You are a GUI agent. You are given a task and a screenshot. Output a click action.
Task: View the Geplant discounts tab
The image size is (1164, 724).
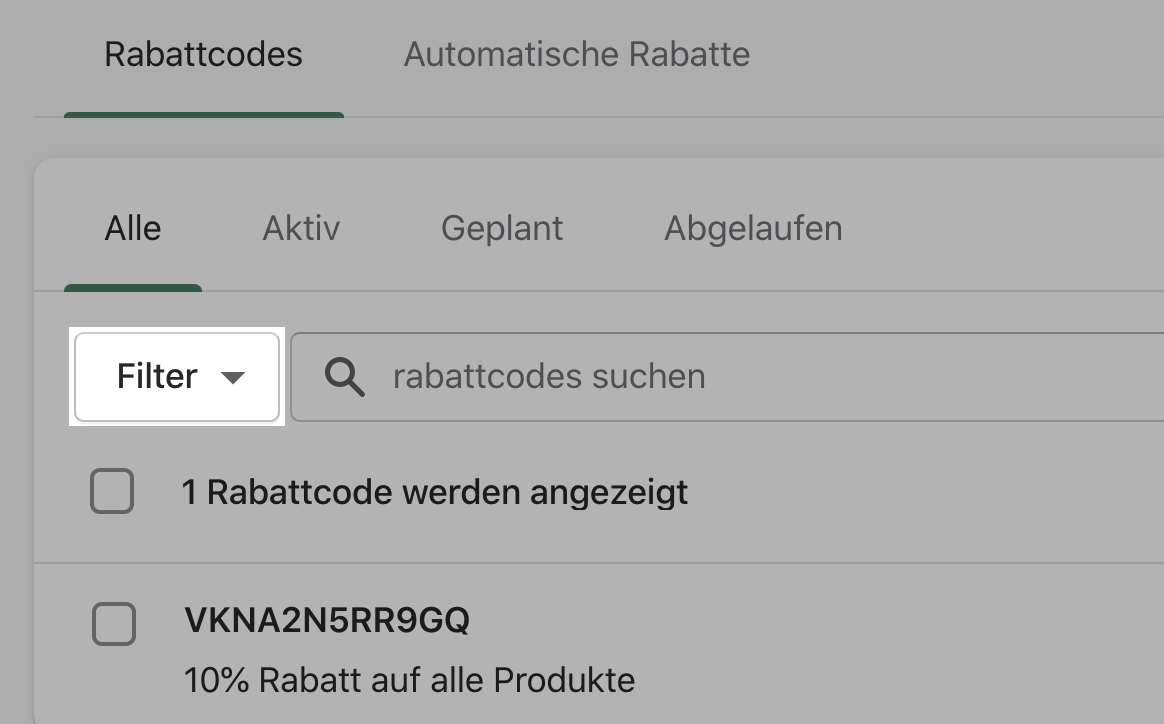click(502, 229)
